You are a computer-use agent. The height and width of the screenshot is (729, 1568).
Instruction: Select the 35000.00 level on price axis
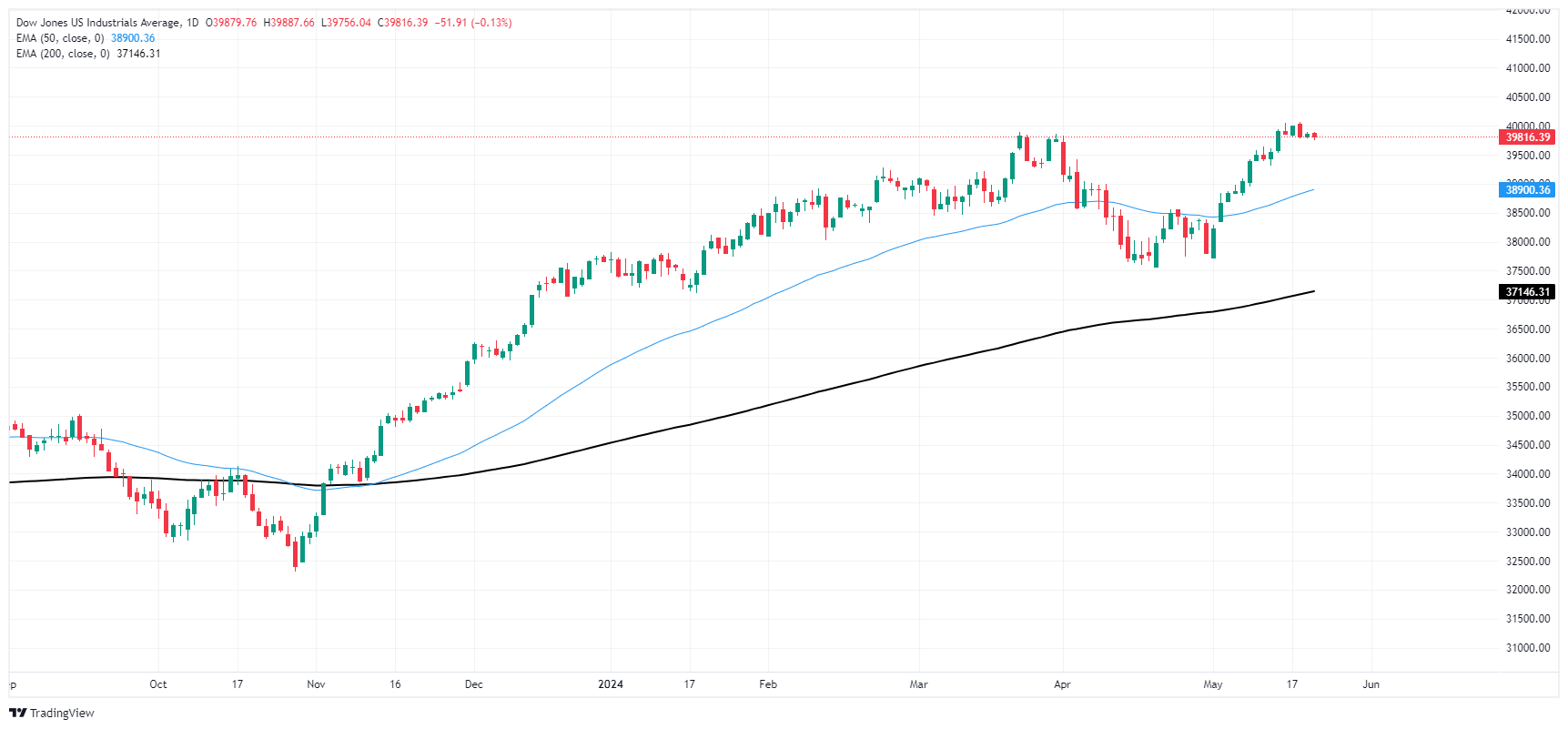click(1527, 416)
